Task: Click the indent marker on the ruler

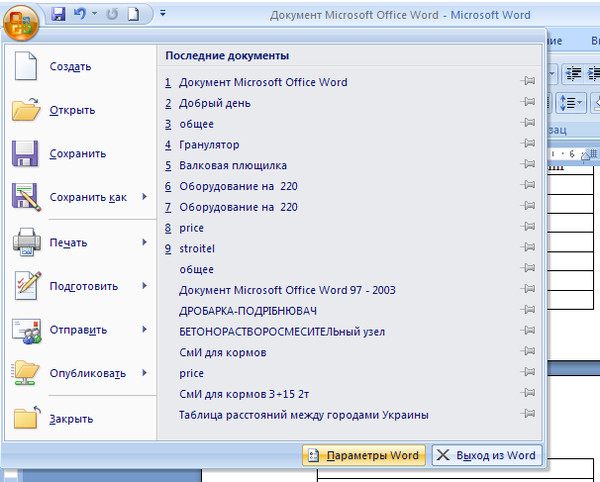Action: click(x=585, y=156)
